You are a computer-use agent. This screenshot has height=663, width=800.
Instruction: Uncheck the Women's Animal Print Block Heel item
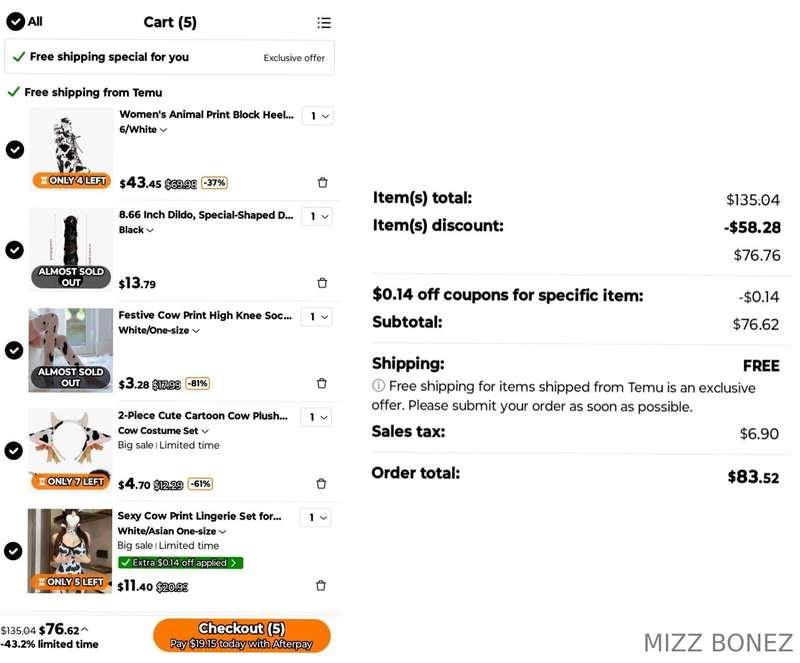click(15, 150)
